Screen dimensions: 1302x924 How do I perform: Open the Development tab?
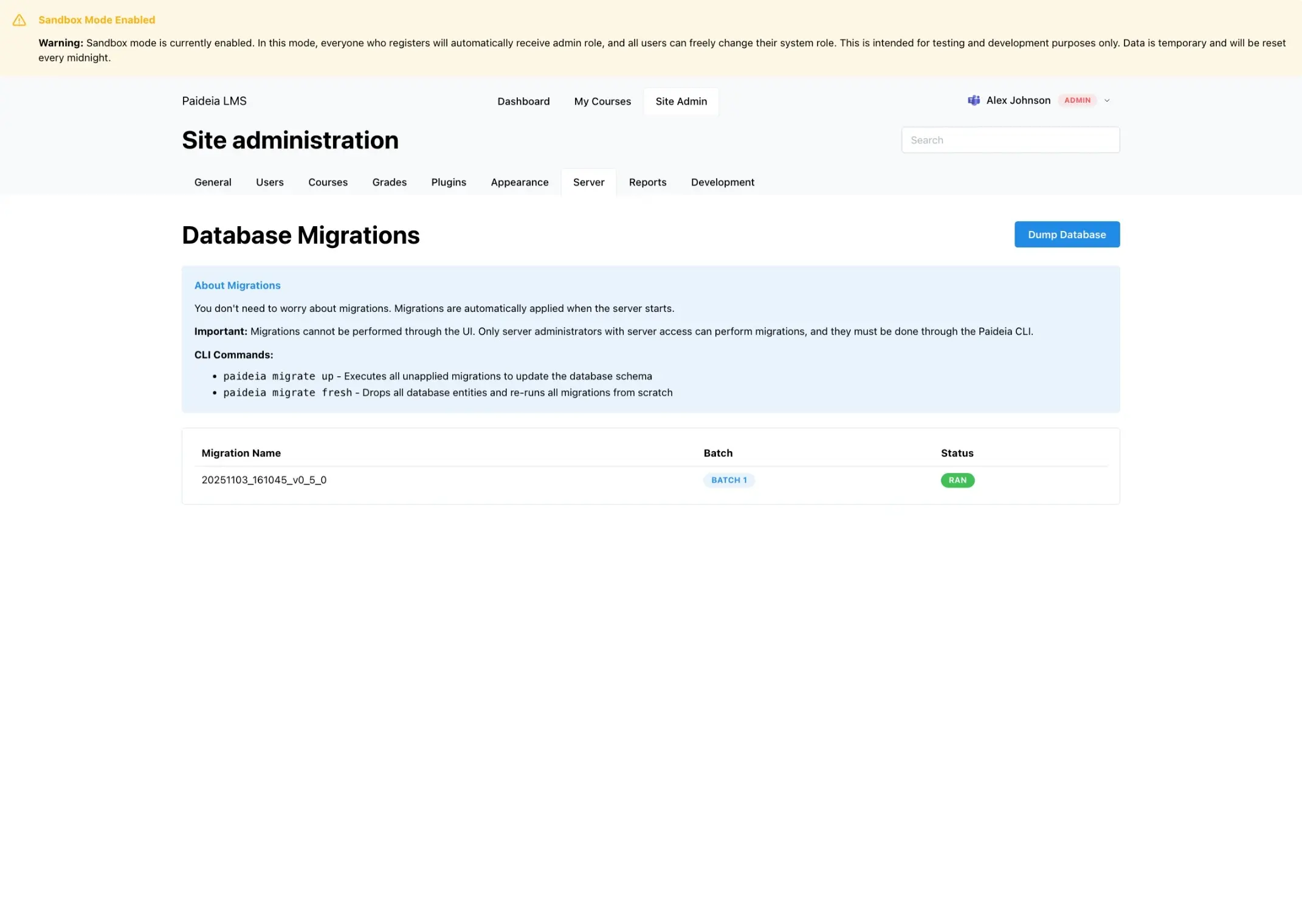pos(722,182)
